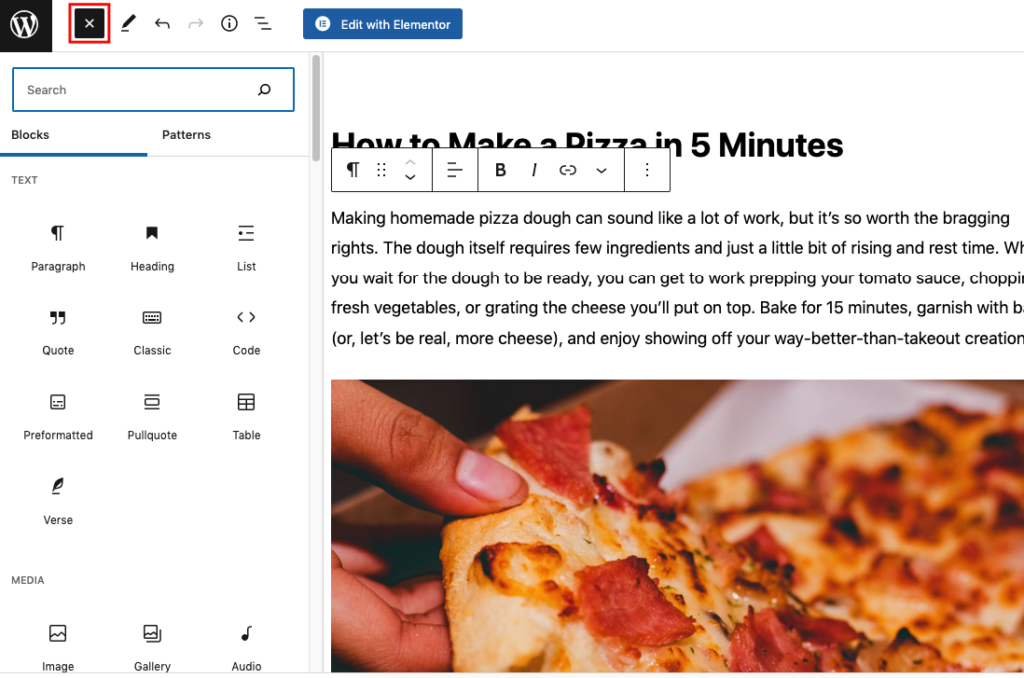Undo the last change
1024x678 pixels.
point(162,24)
